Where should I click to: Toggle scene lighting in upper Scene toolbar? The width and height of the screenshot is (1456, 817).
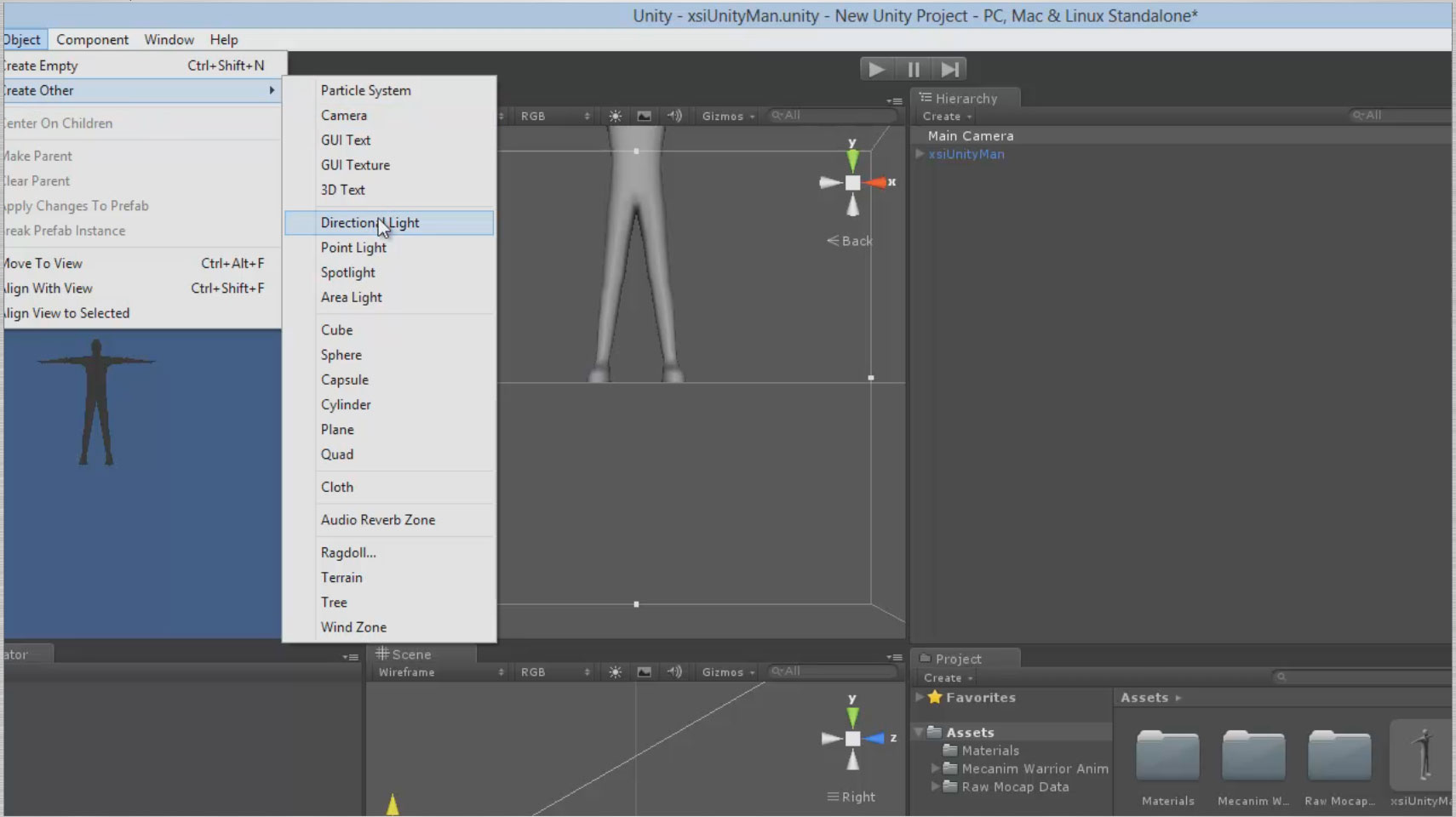[615, 116]
